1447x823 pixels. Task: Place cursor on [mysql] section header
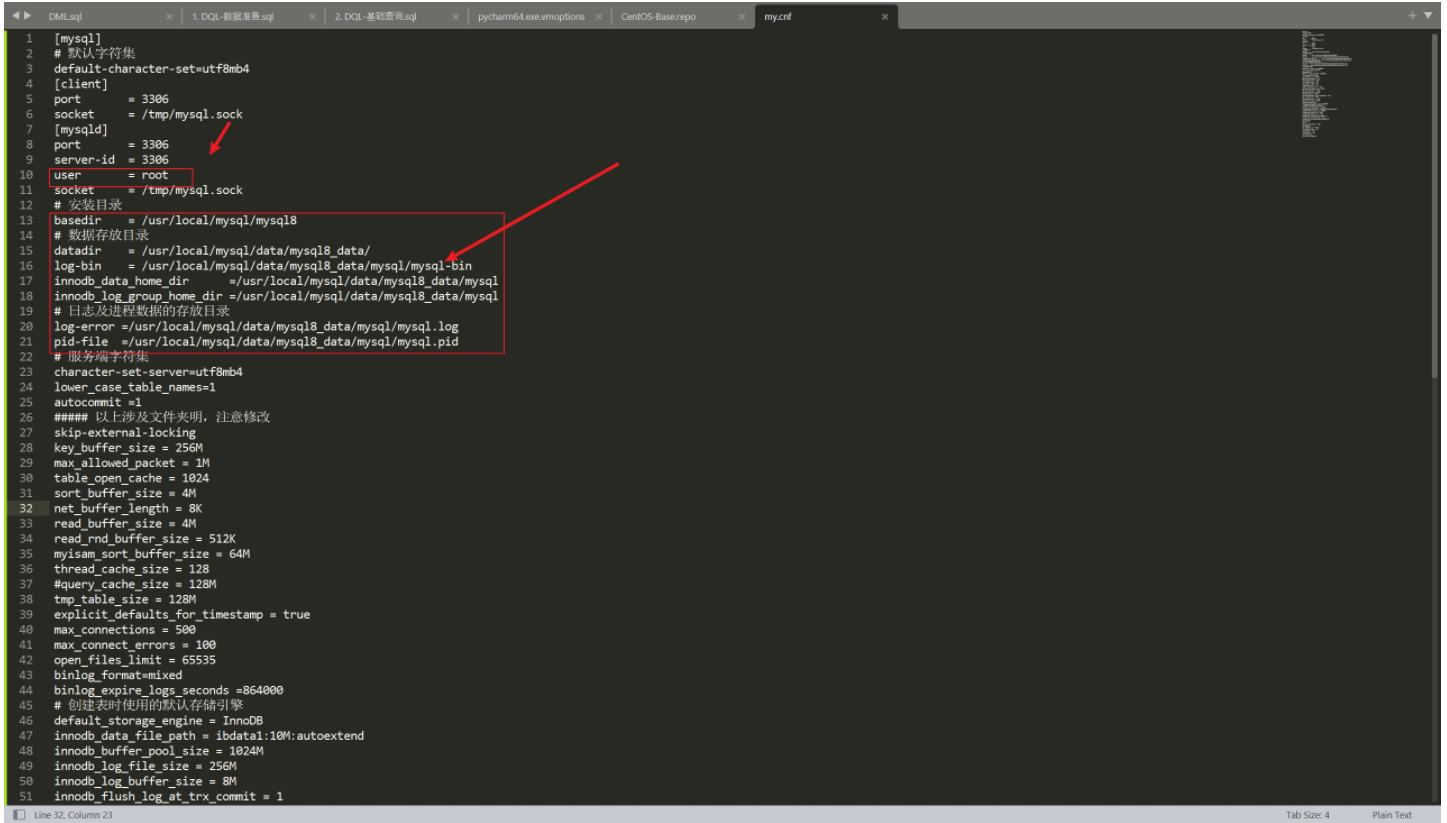click(x=77, y=38)
